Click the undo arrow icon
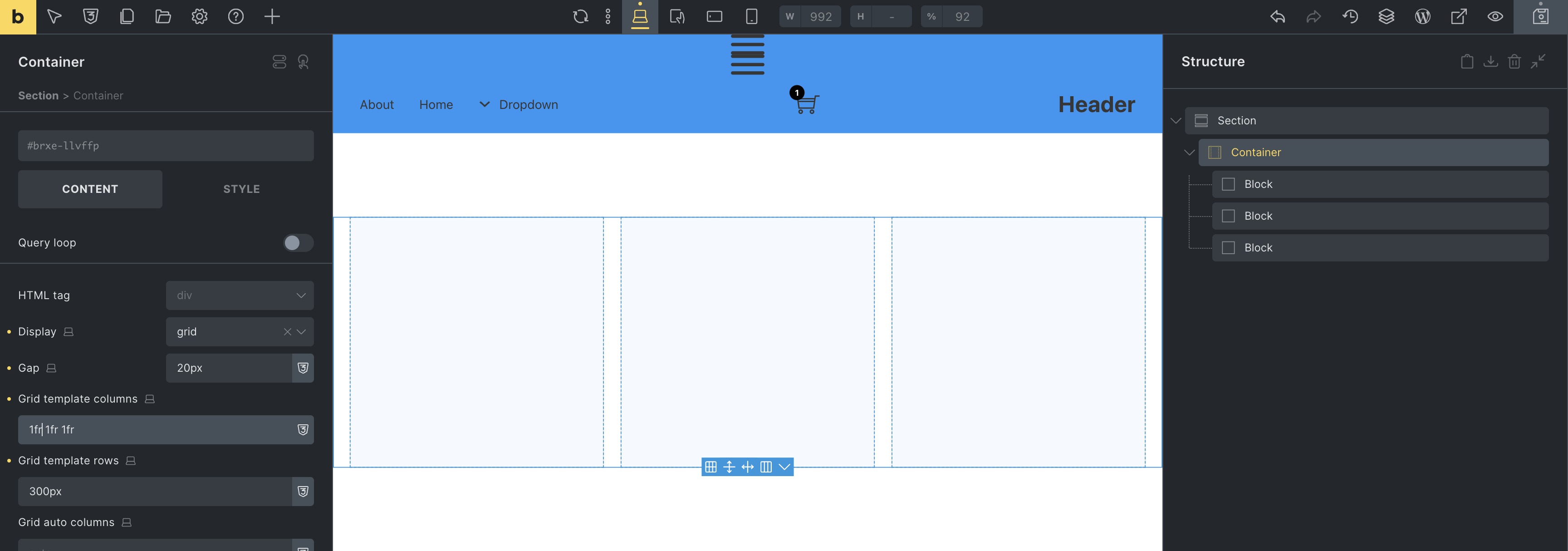This screenshot has height=551, width=1568. pyautogui.click(x=1278, y=16)
